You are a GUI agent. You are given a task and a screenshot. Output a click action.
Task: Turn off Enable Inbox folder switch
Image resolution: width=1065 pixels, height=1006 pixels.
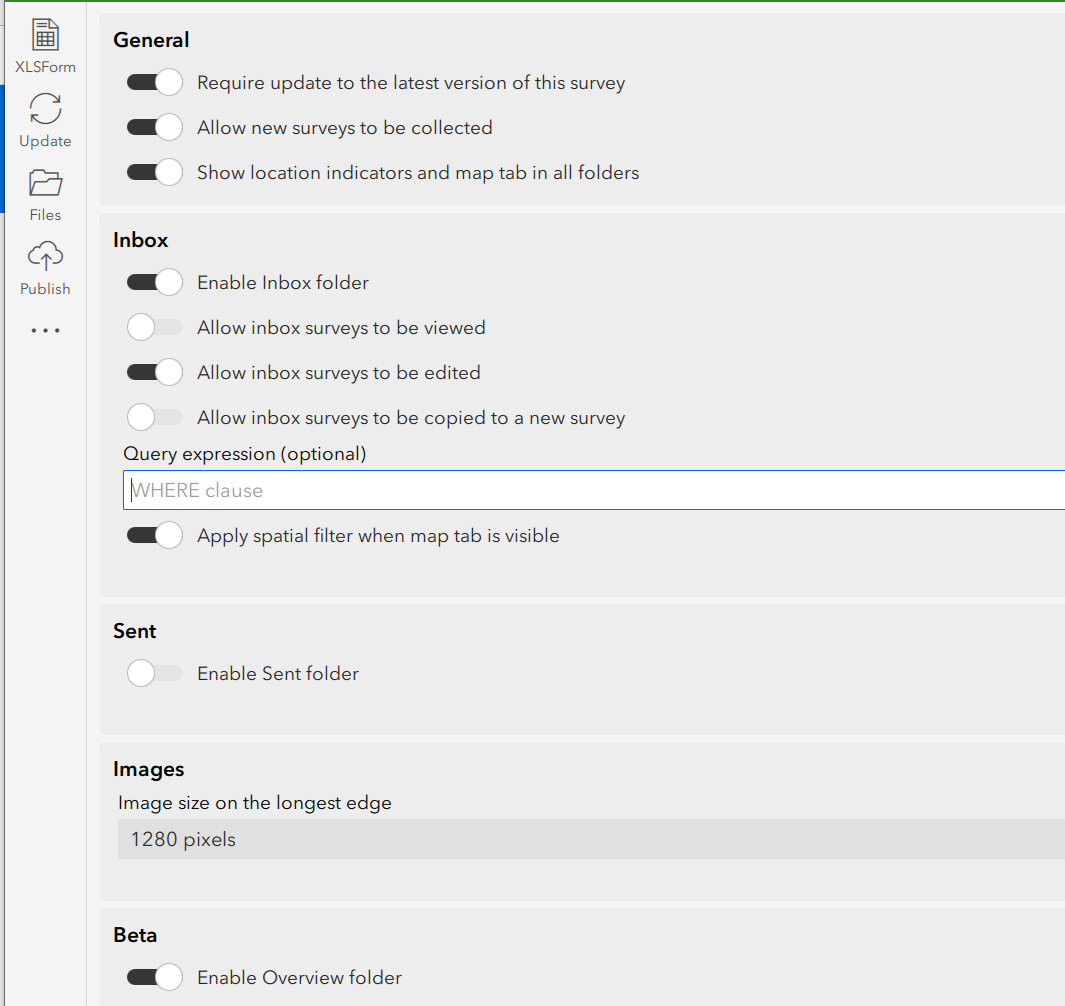(155, 283)
